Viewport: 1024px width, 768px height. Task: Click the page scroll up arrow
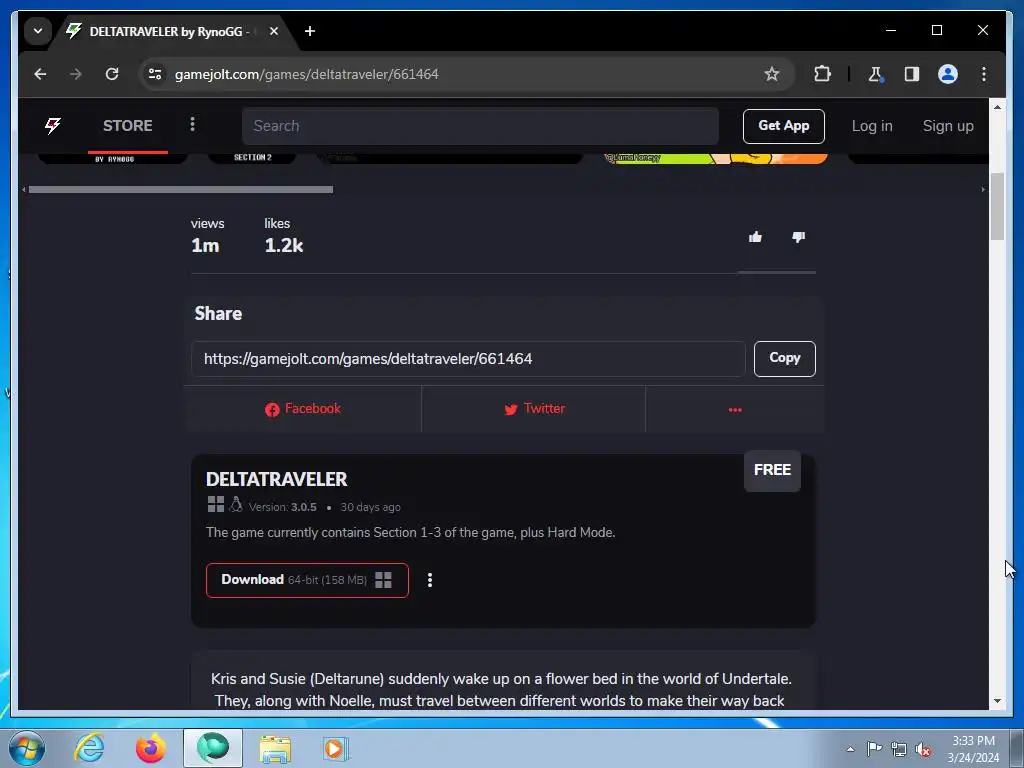[997, 106]
